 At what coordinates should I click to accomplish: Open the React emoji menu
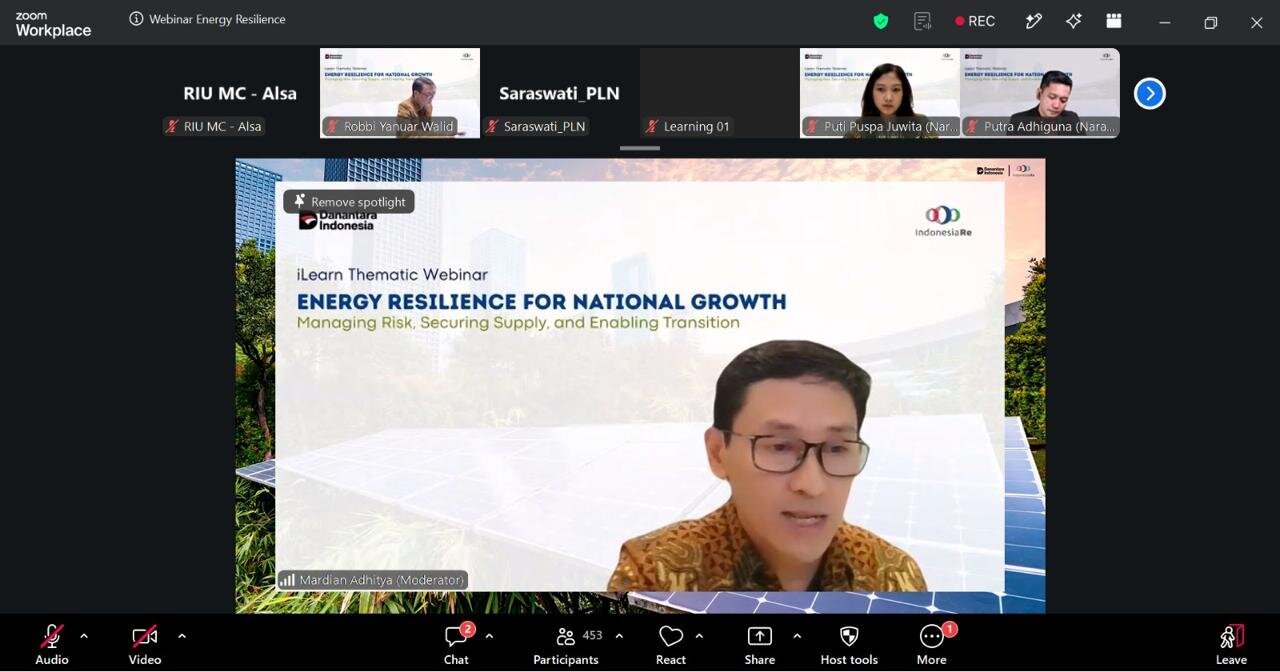tap(671, 644)
